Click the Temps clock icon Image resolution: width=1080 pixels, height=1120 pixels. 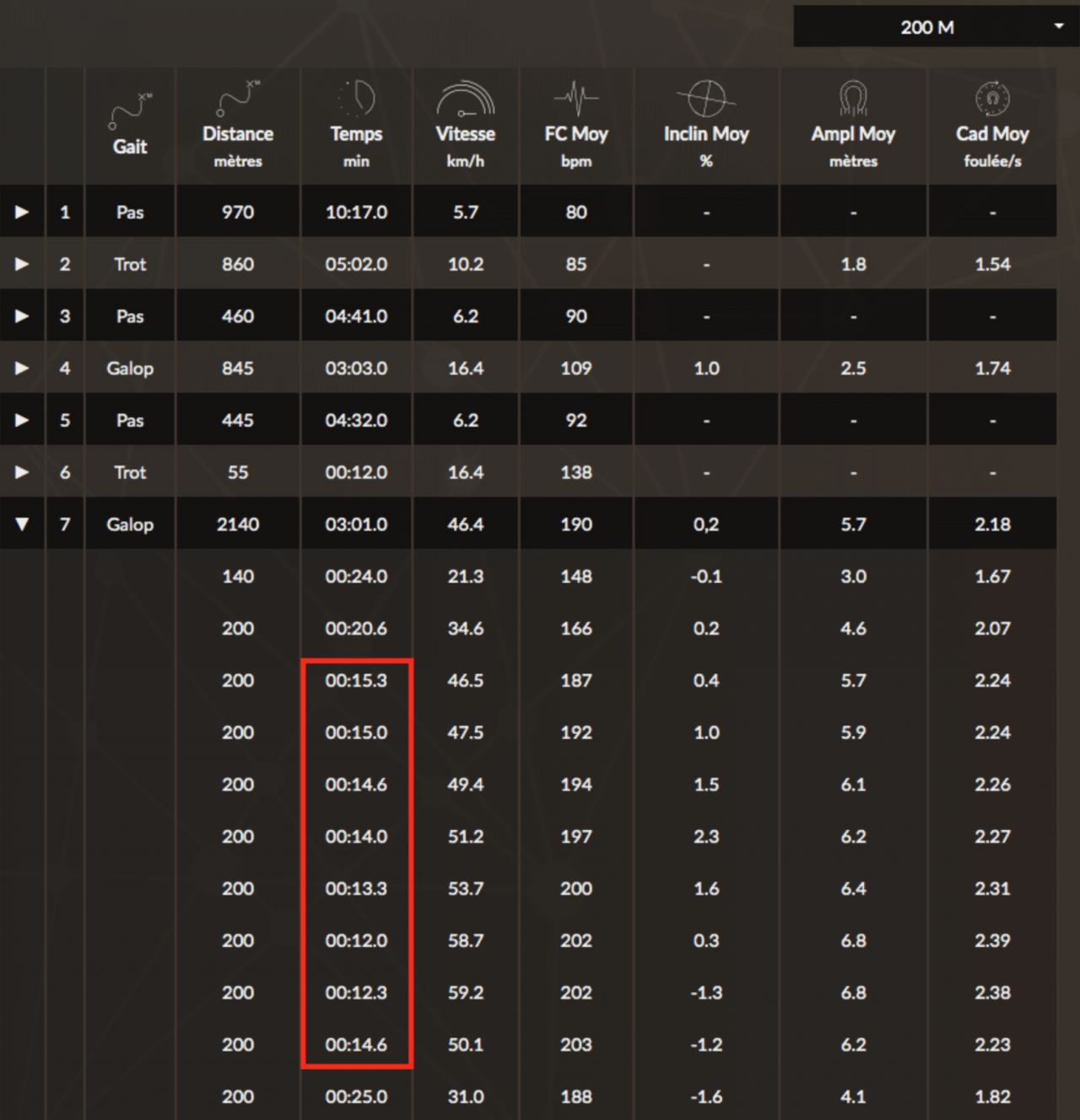click(356, 98)
